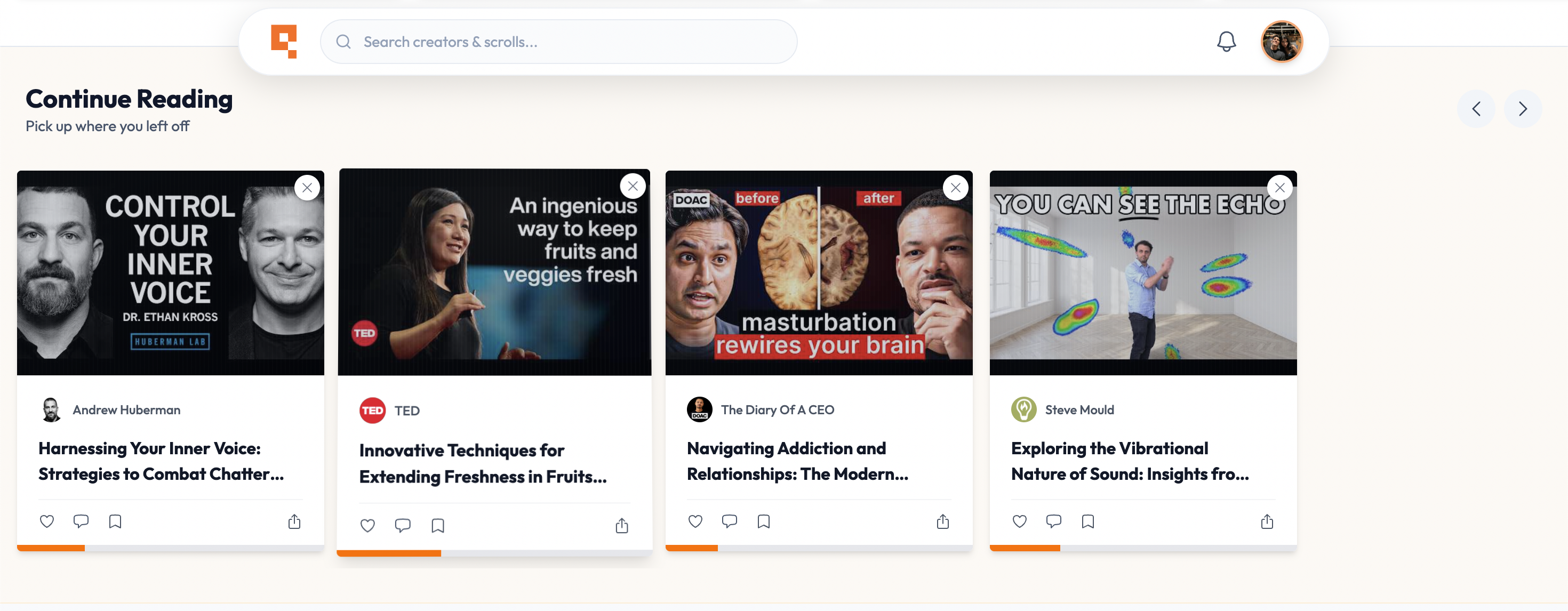This screenshot has height=611, width=1568.
Task: Like the Diary Of A CEO scroll
Action: (x=695, y=521)
